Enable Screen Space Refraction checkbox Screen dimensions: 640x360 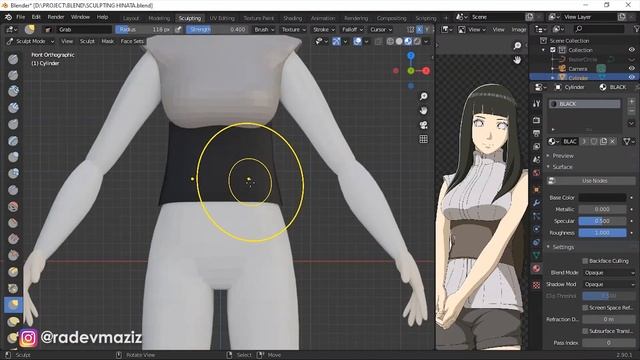(585, 308)
